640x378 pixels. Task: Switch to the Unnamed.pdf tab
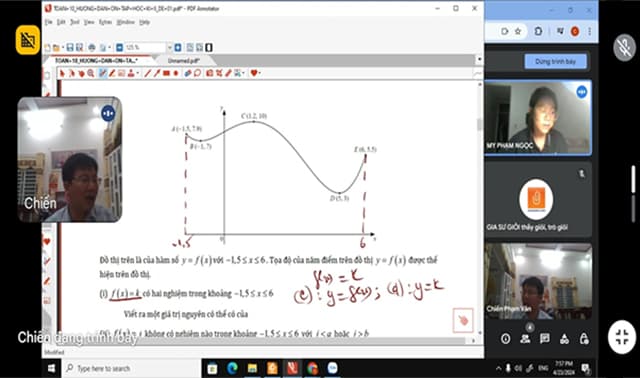click(183, 60)
